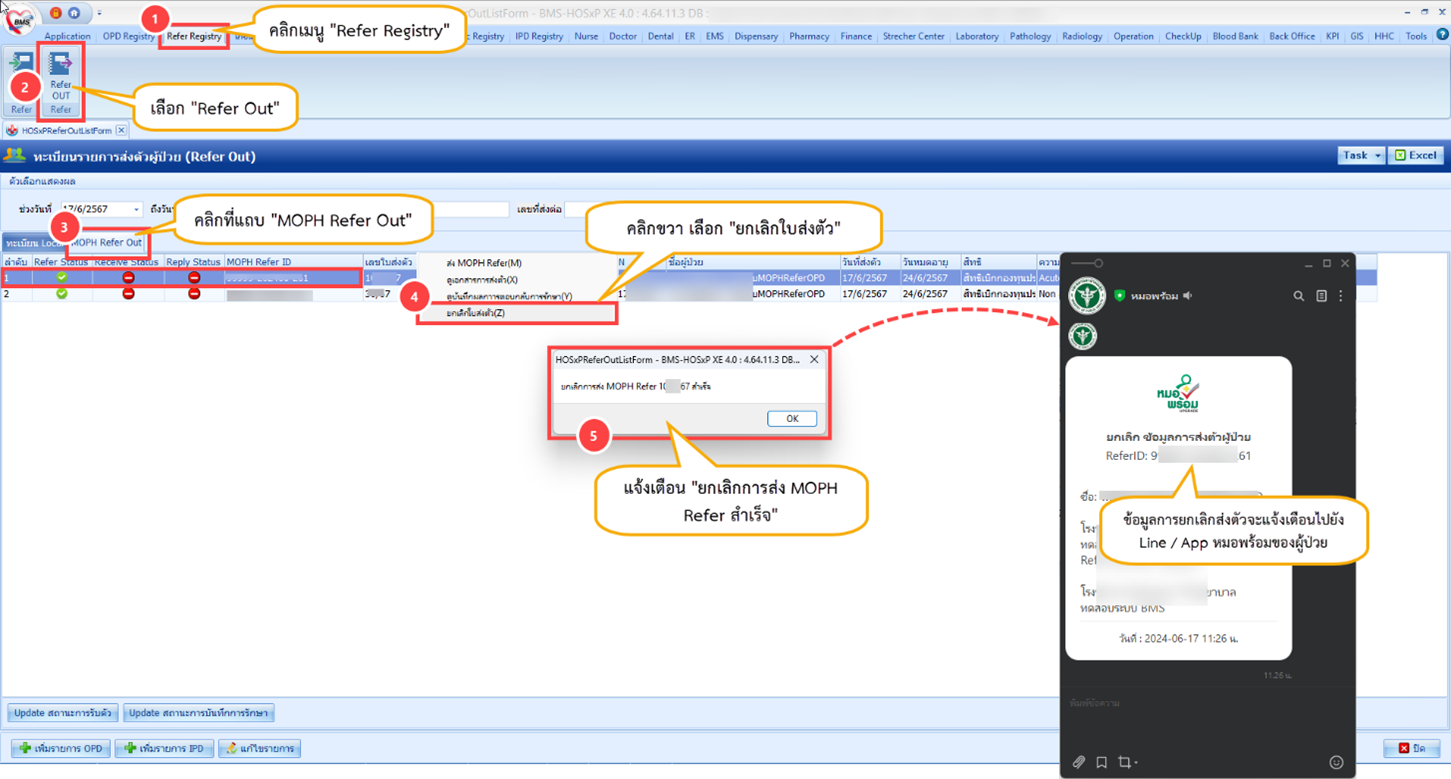Close the cancel success dialog with X
Viewport: 1451px width, 779px height.
(814, 359)
